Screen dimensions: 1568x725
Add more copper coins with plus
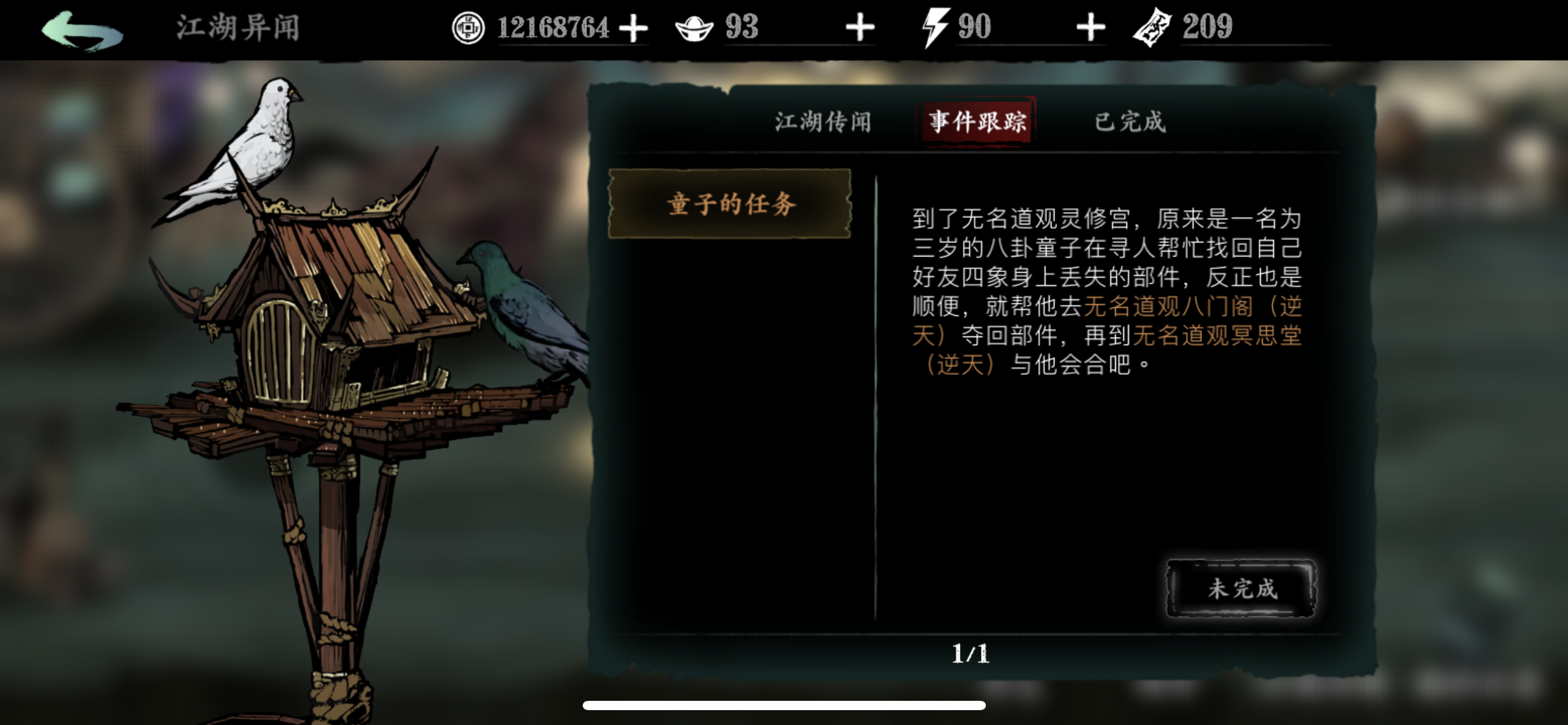pyautogui.click(x=634, y=29)
